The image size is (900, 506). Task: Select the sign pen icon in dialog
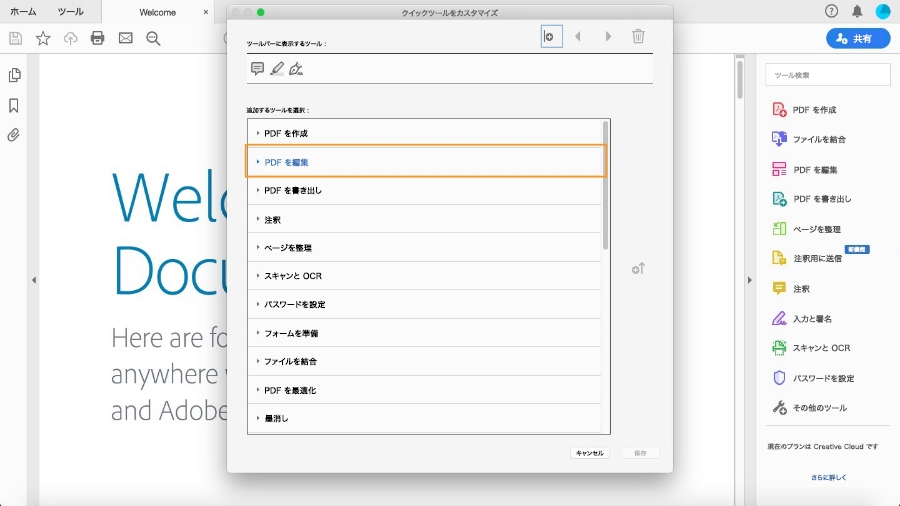coord(296,69)
